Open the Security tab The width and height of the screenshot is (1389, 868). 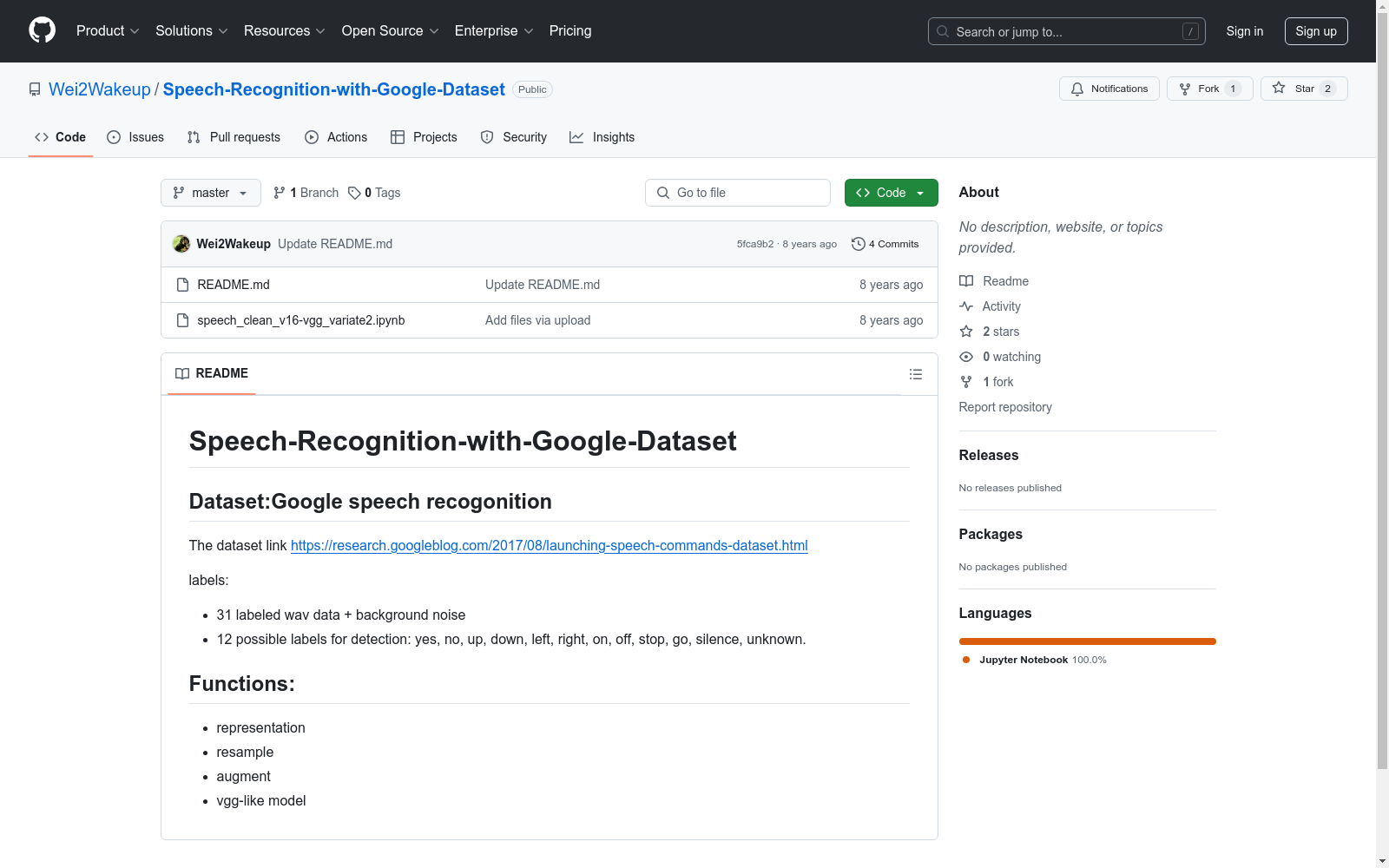pyautogui.click(x=514, y=137)
